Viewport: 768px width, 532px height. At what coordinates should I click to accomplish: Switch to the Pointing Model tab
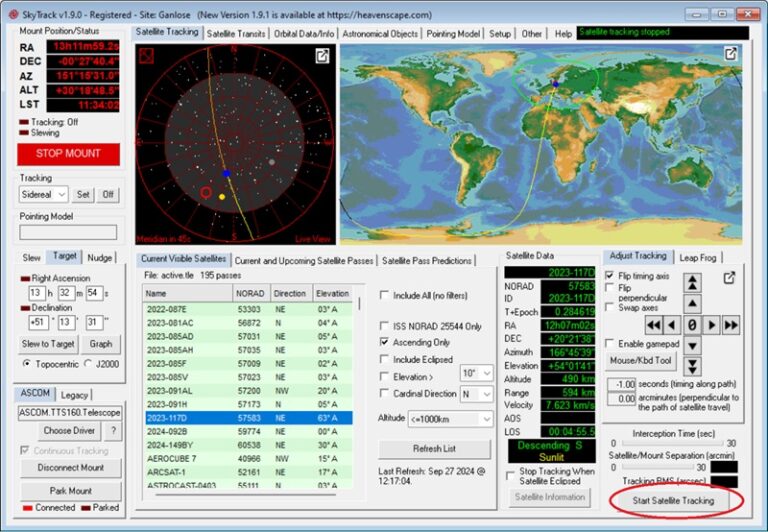pyautogui.click(x=453, y=34)
